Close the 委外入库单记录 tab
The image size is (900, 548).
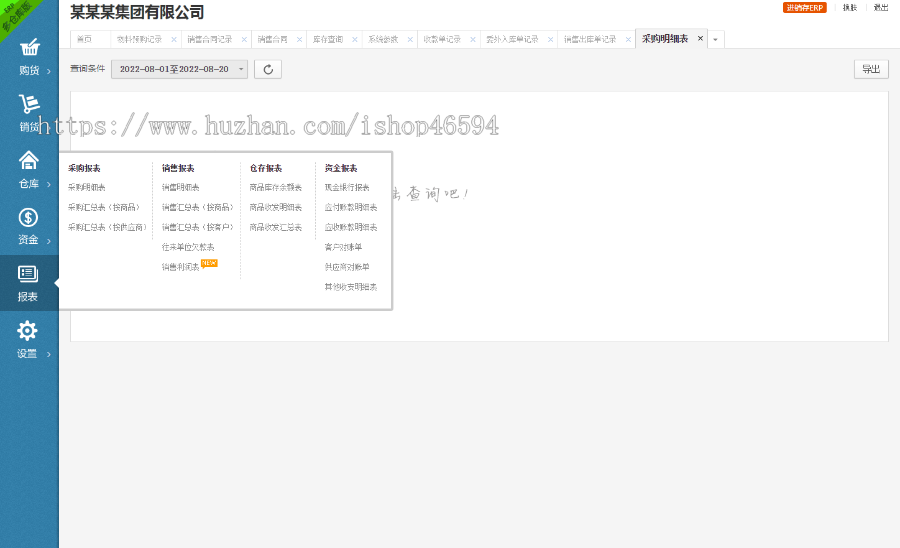tap(550, 40)
